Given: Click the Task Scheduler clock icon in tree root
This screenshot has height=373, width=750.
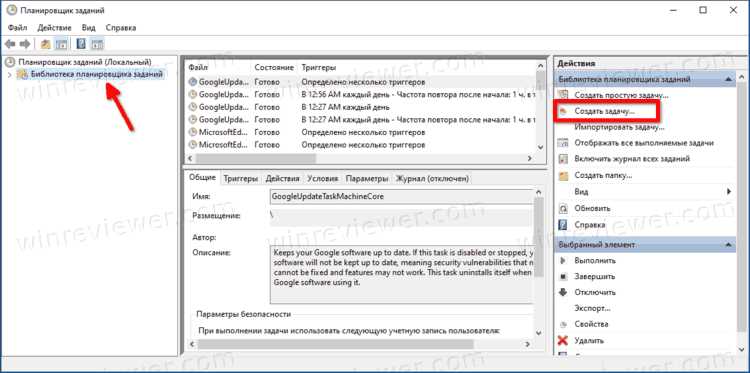Looking at the screenshot, I should tap(10, 62).
